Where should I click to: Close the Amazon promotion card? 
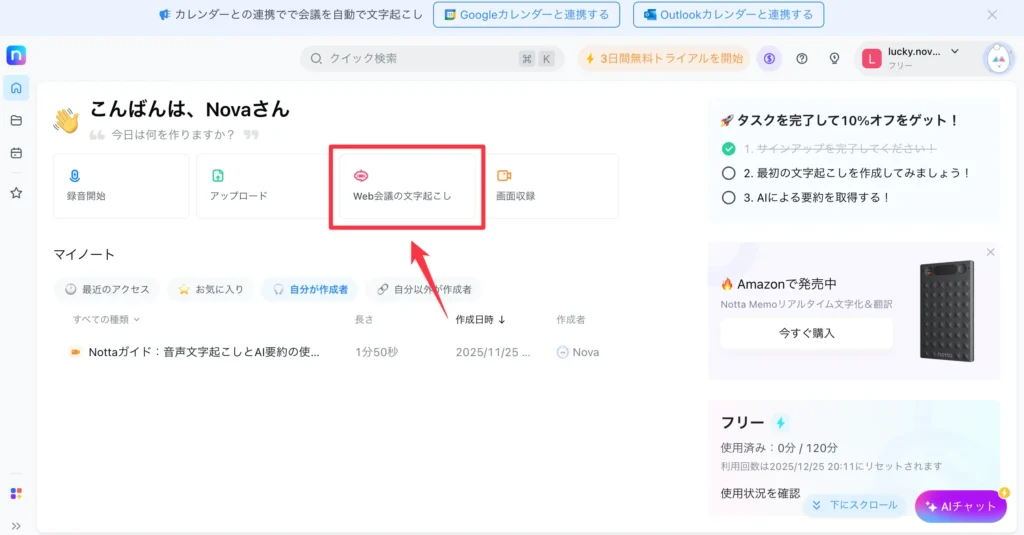click(991, 252)
